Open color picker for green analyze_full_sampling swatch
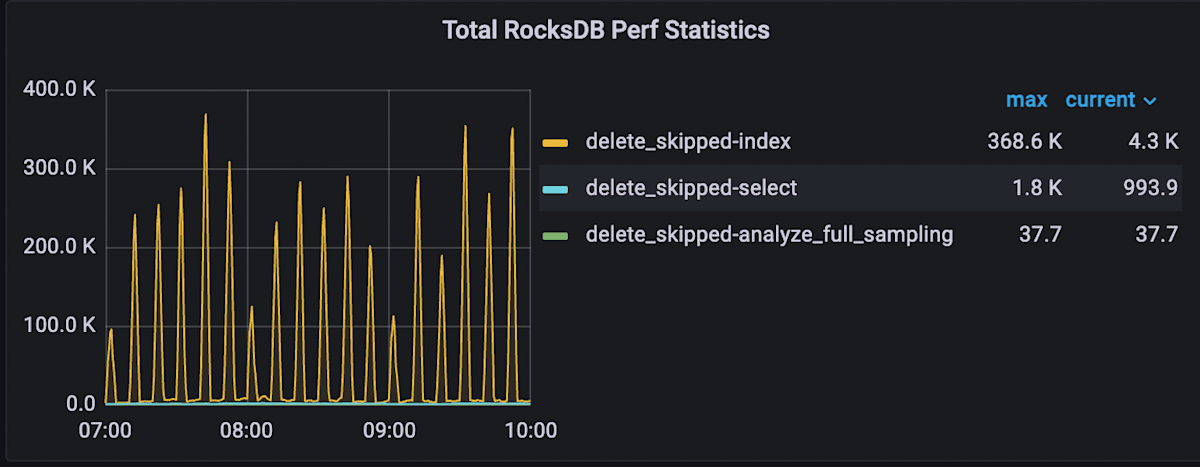 coord(555,236)
